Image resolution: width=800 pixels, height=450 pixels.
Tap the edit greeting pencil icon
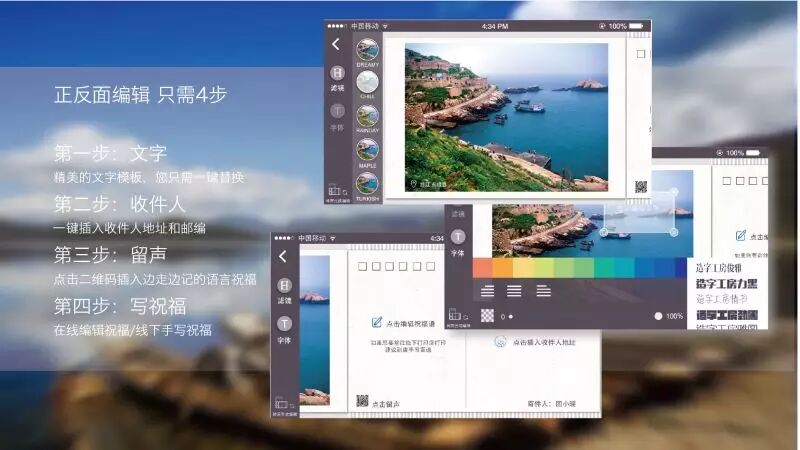click(x=377, y=322)
